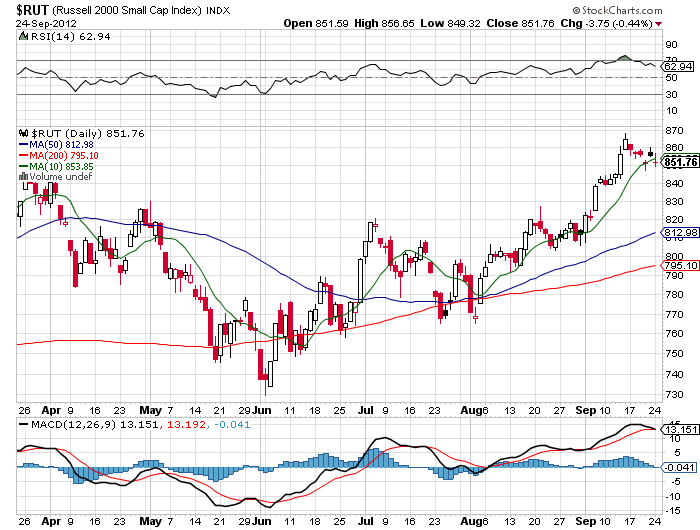Screen dimensions: 700x530
Task: Click the Close 851.76 value in header
Action: click(521, 23)
